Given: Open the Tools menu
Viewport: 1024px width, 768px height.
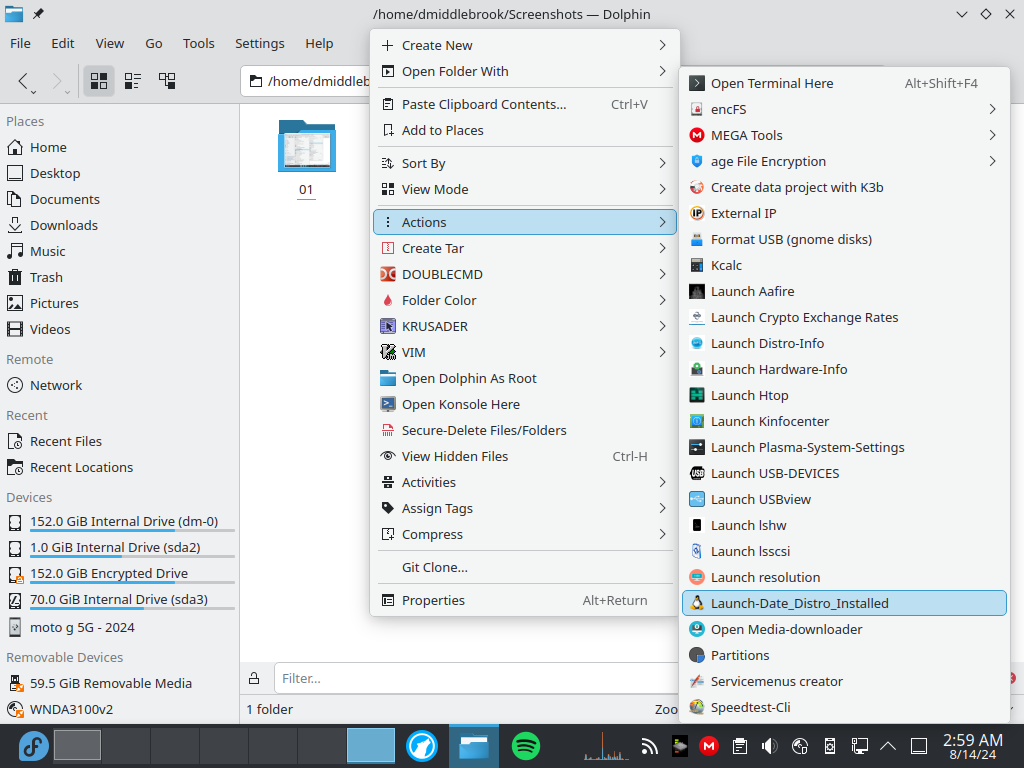Looking at the screenshot, I should click(199, 43).
